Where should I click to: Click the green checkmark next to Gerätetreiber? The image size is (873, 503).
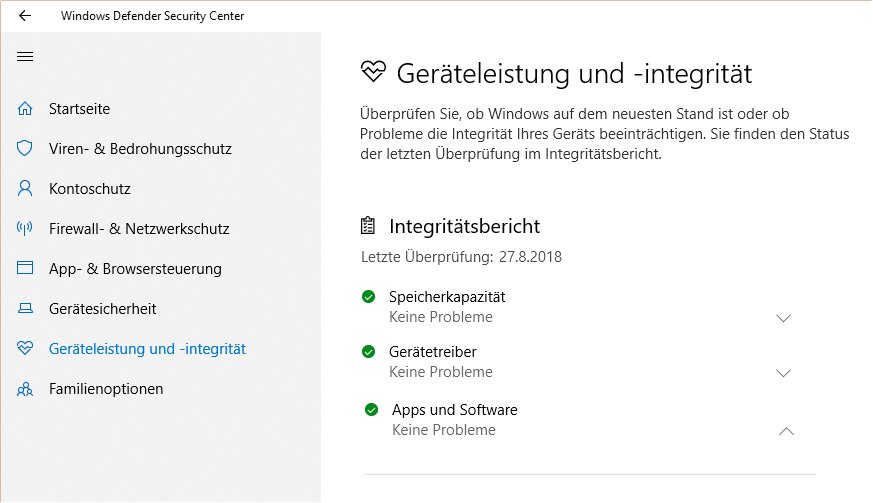coord(369,351)
